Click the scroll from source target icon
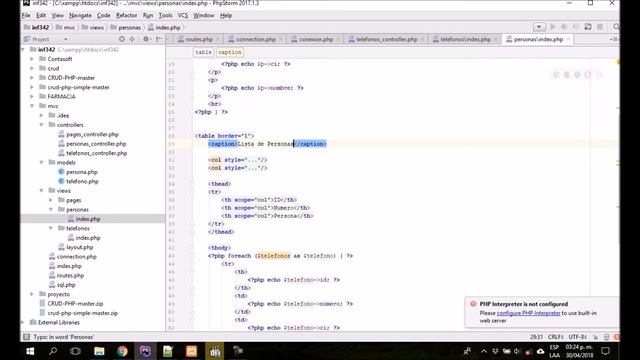 tap(122, 39)
